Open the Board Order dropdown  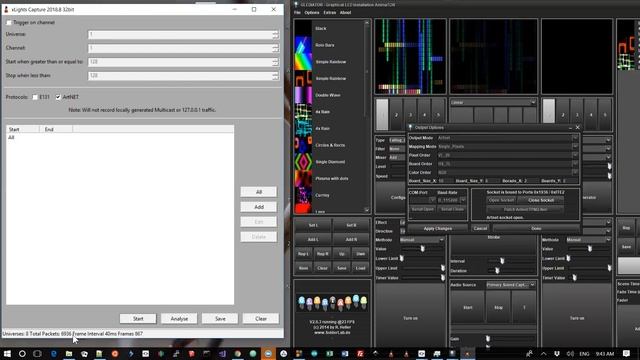click(575, 164)
